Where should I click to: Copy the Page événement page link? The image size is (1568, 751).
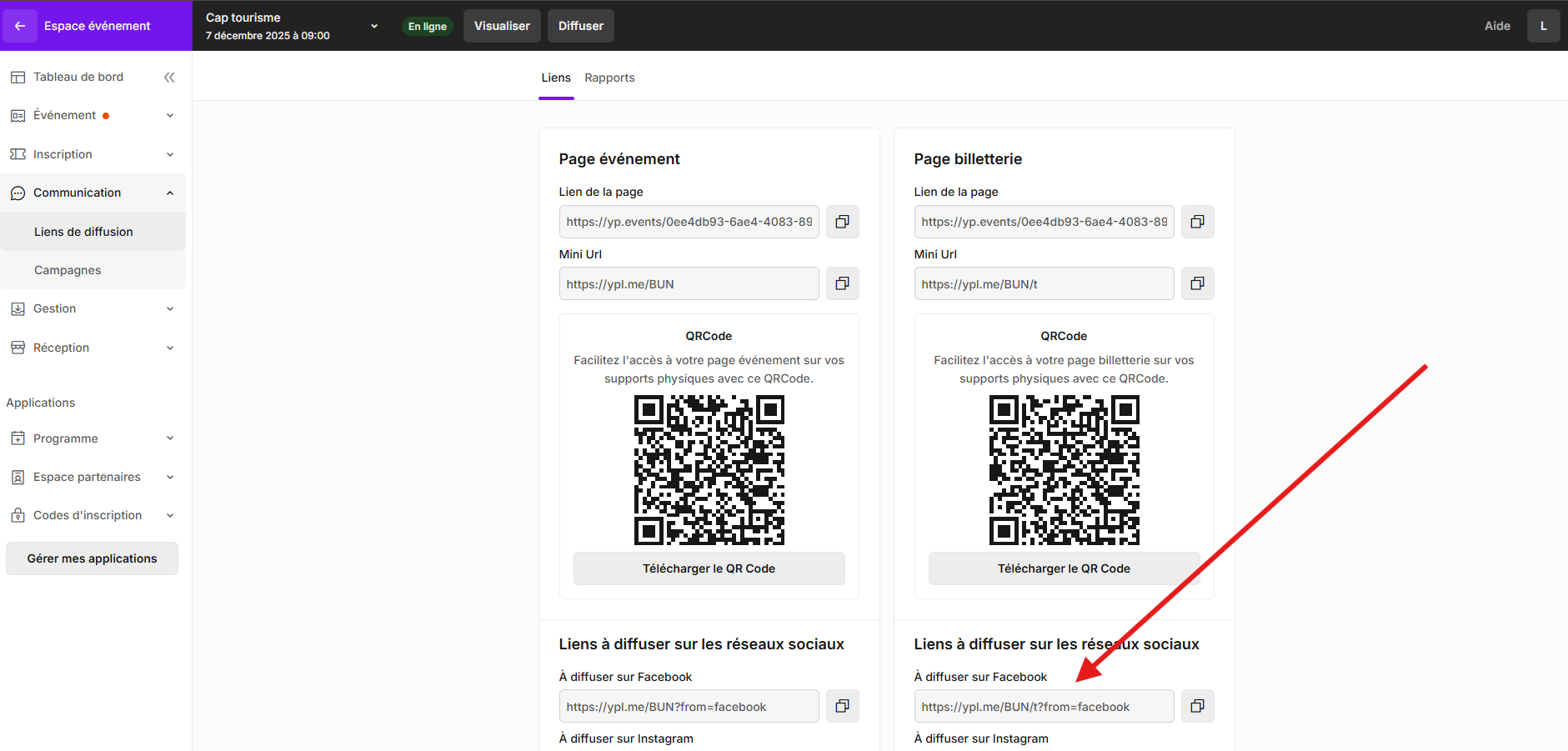[843, 222]
